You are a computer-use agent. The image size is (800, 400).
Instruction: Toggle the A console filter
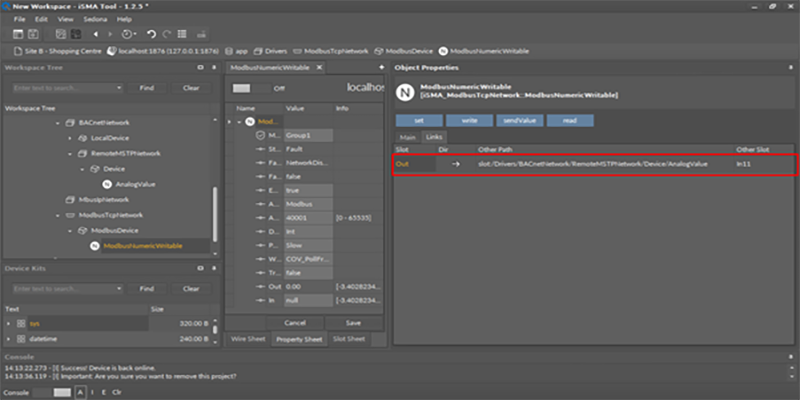(80, 392)
